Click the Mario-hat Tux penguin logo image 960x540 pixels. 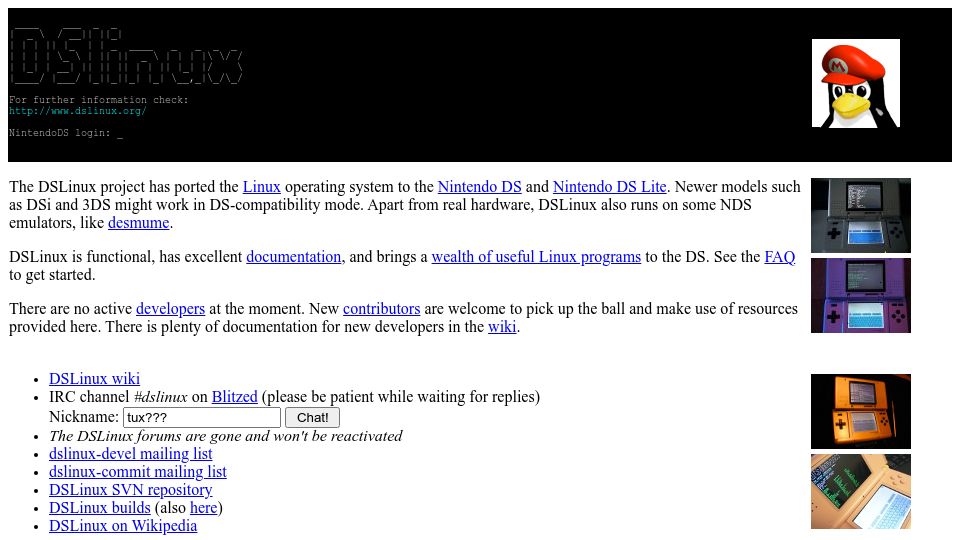[855, 83]
